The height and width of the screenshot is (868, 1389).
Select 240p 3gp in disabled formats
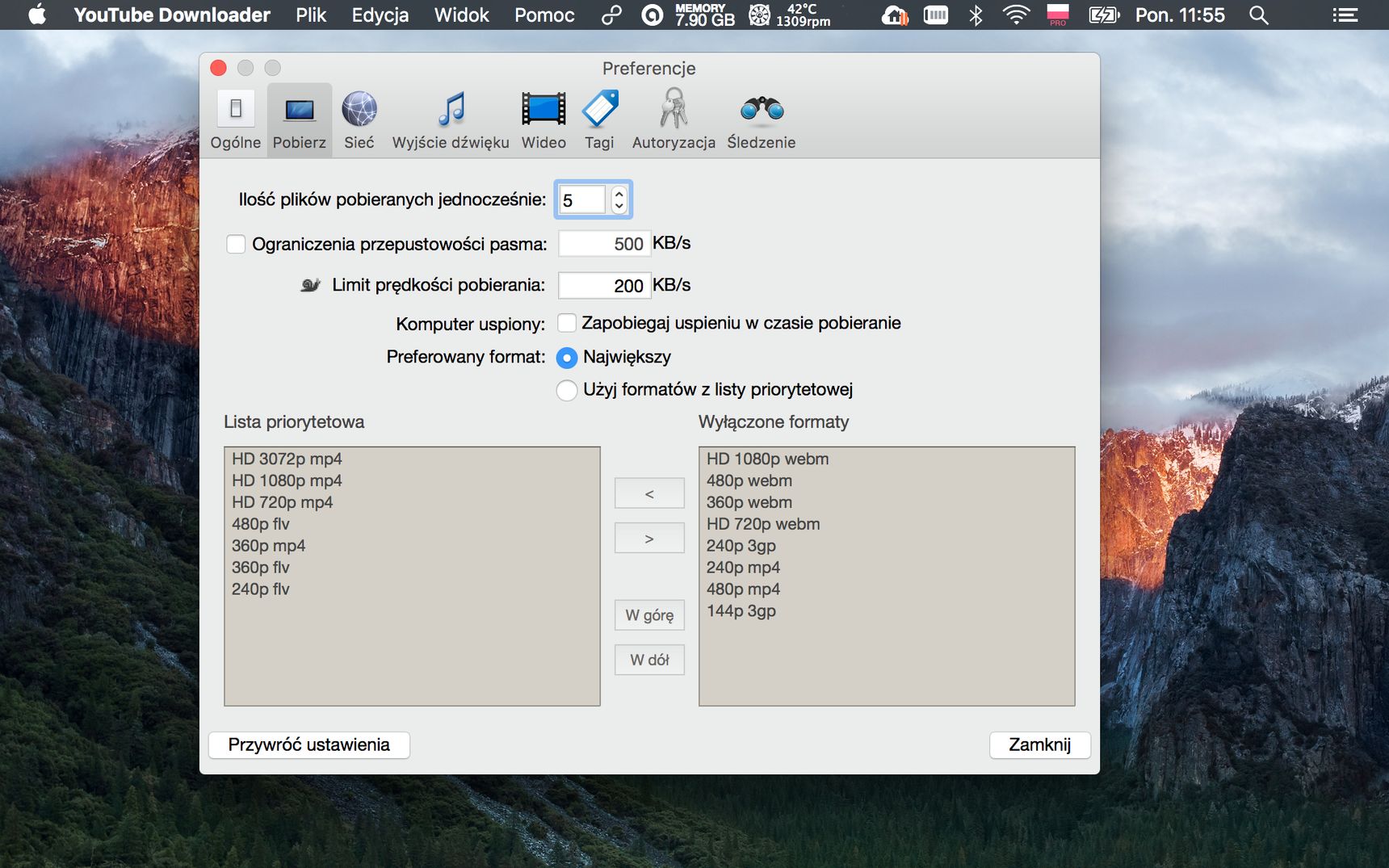coord(887,546)
